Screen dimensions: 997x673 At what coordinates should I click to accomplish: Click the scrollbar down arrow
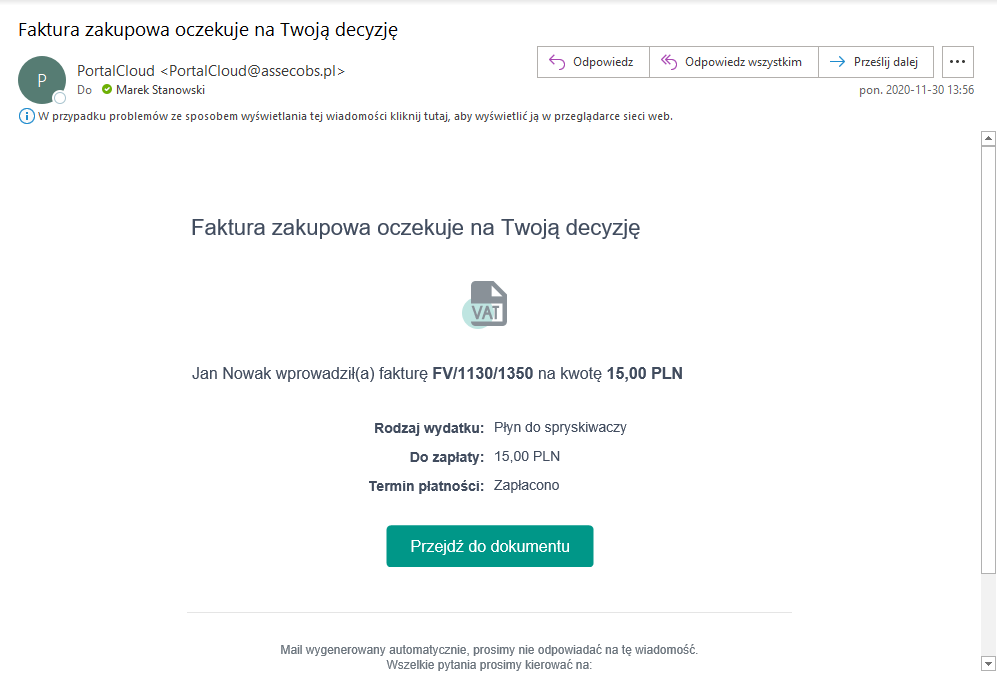988,663
